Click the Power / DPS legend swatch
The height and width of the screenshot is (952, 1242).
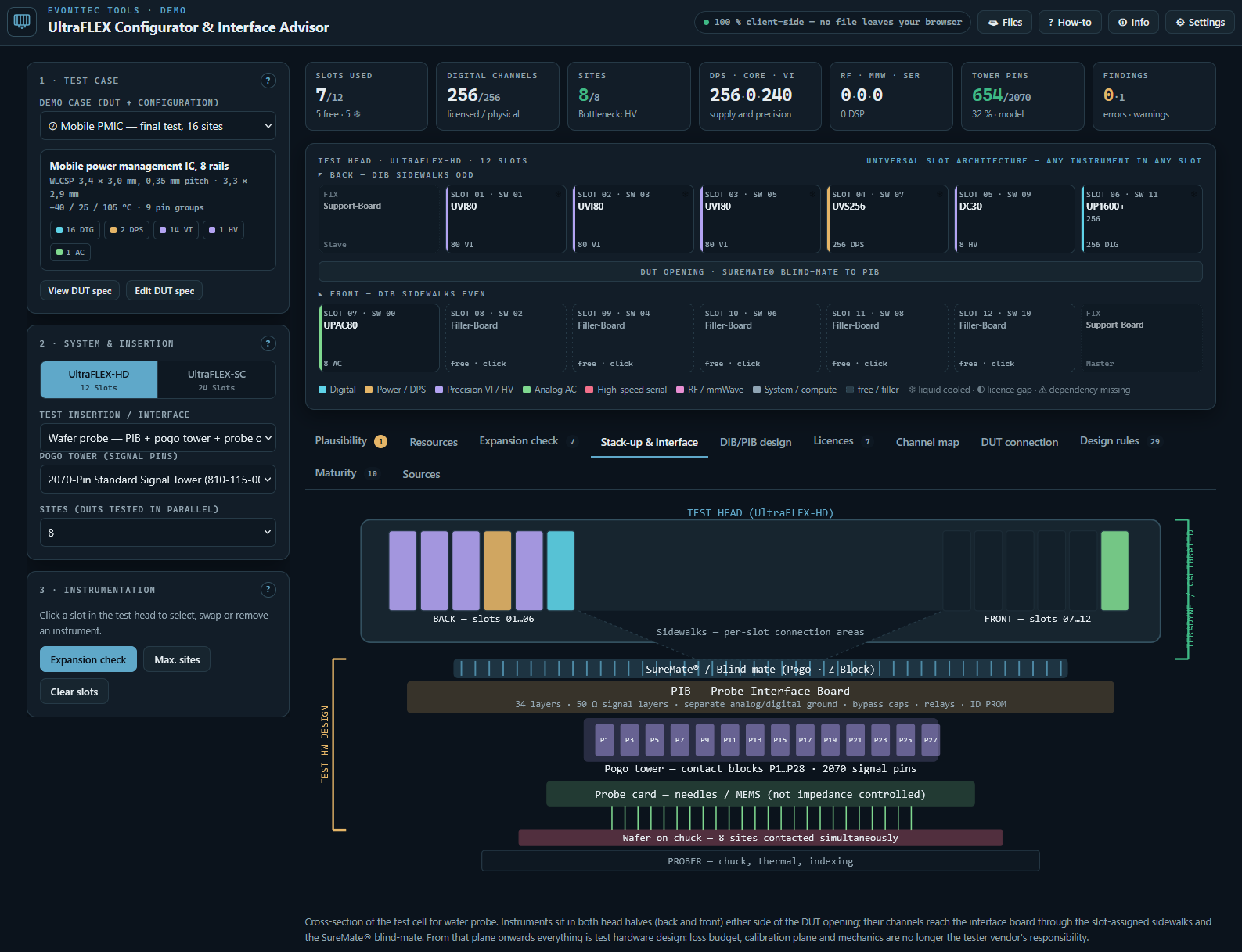coord(369,390)
